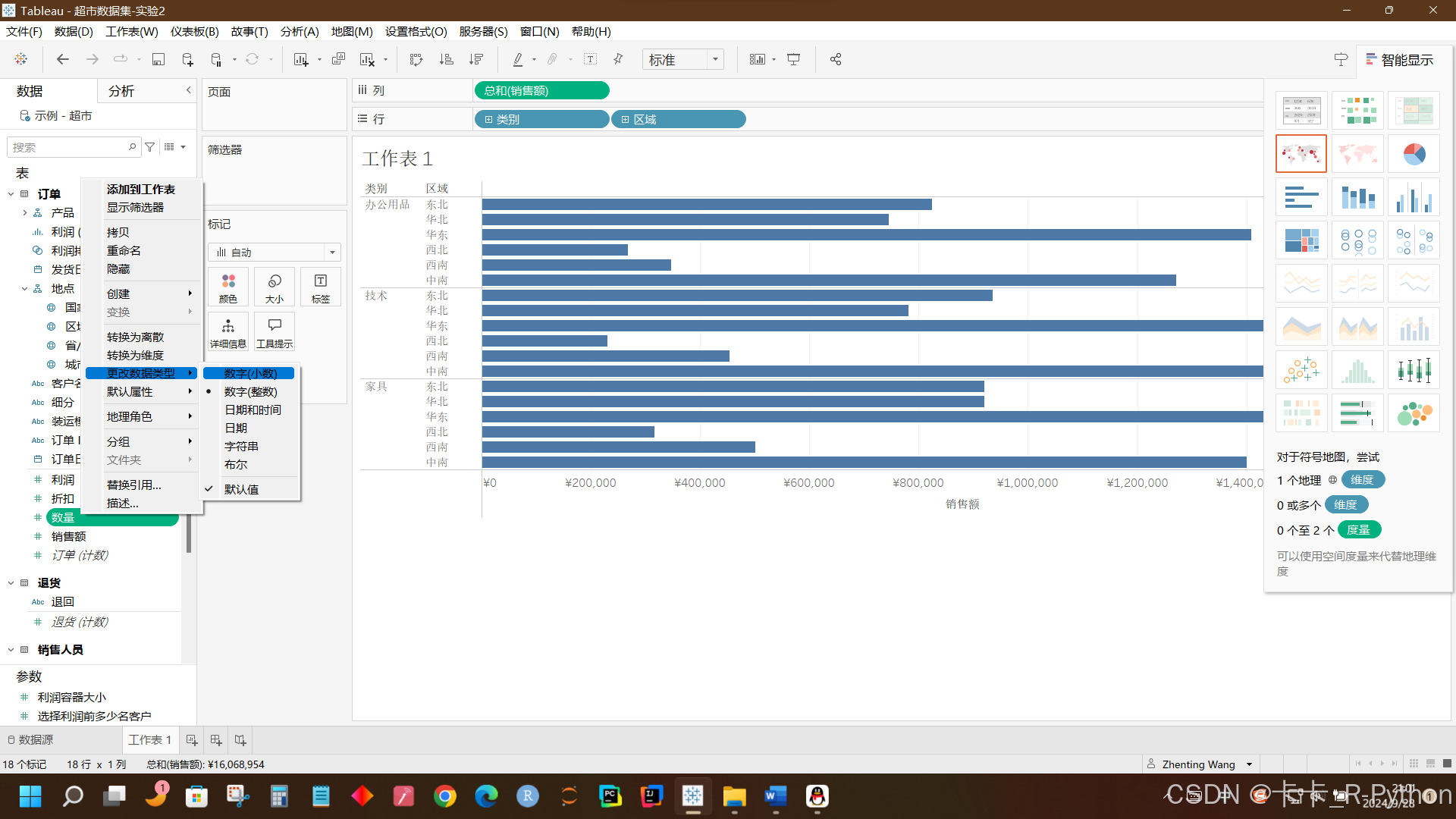This screenshot has height=819, width=1456.
Task: Open the Size mark card
Action: [275, 287]
